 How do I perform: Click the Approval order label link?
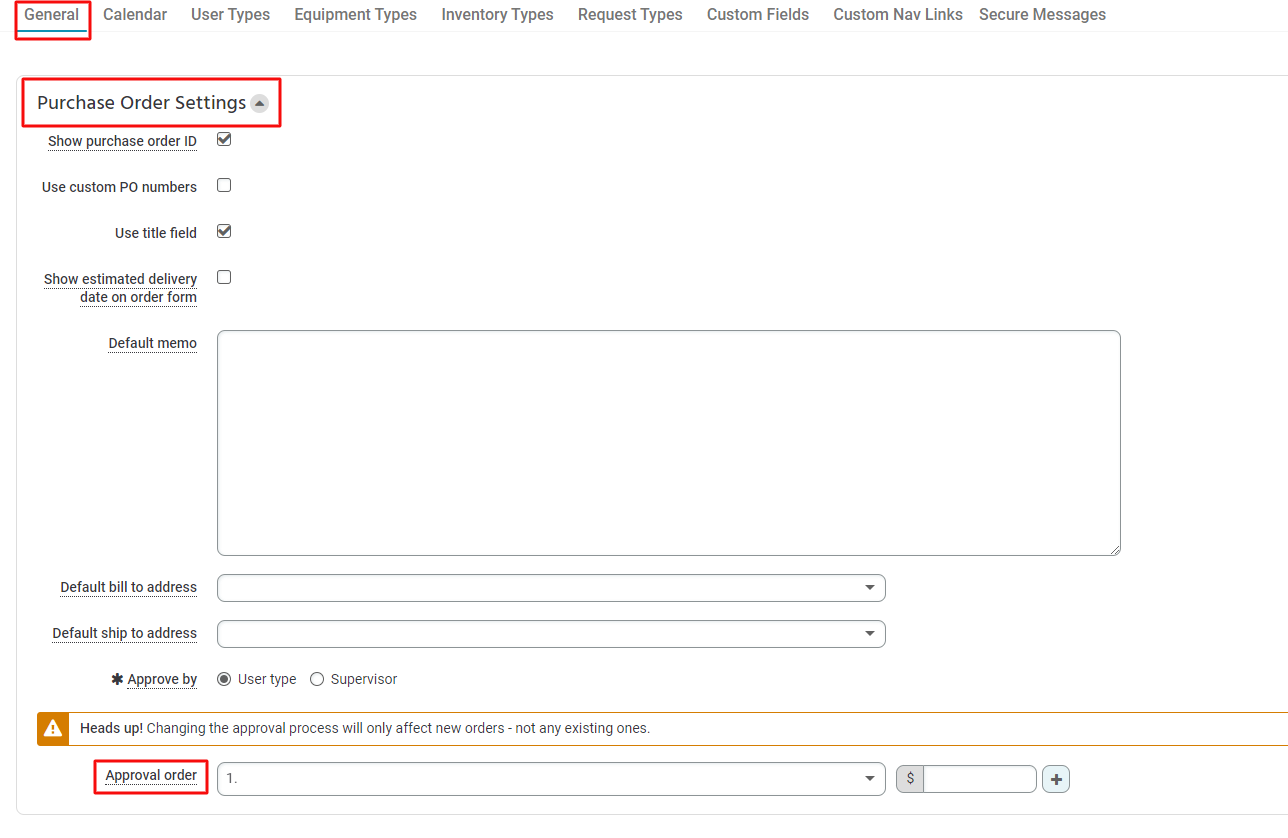coord(150,775)
